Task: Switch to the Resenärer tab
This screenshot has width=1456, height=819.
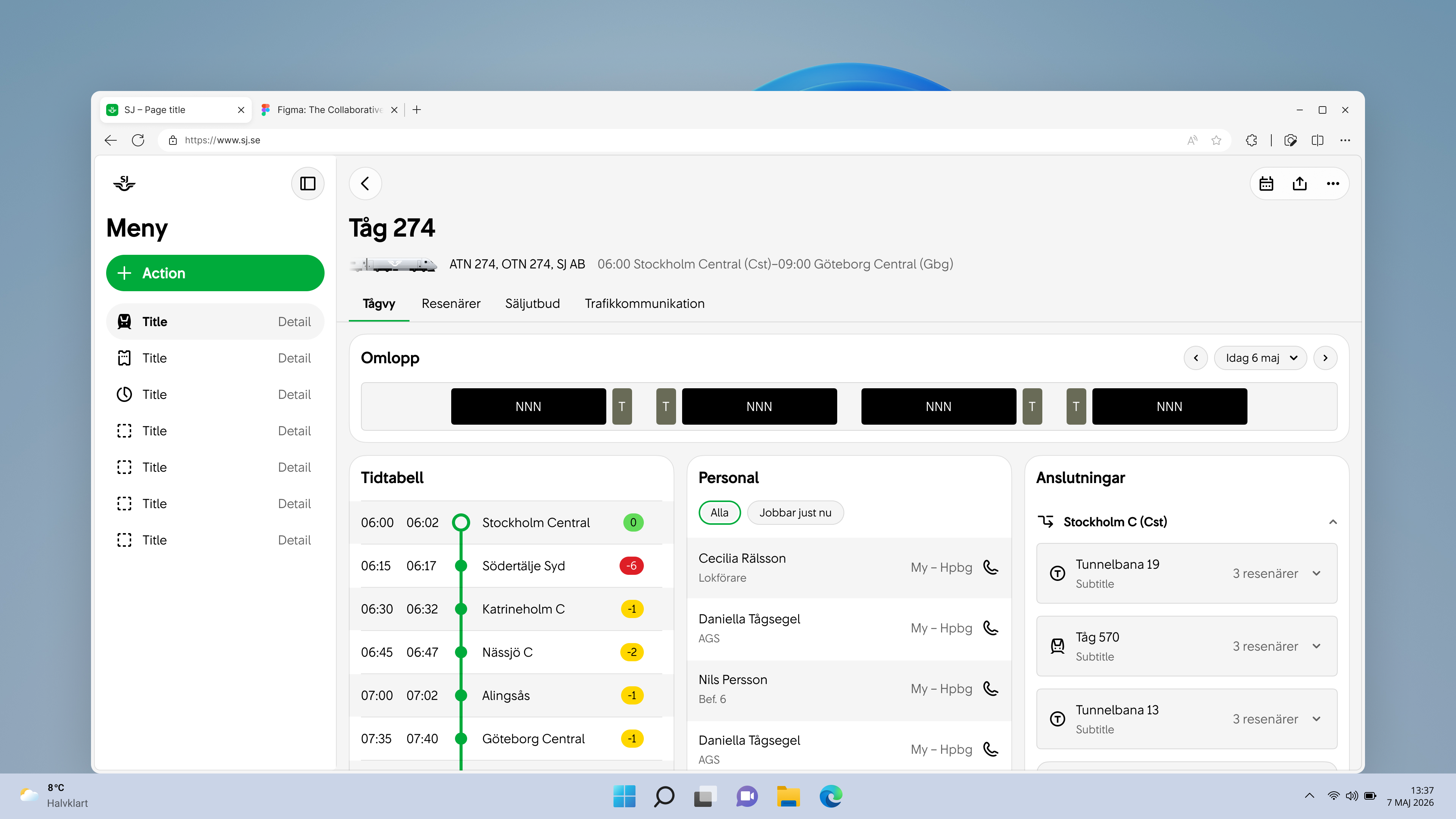Action: (451, 303)
